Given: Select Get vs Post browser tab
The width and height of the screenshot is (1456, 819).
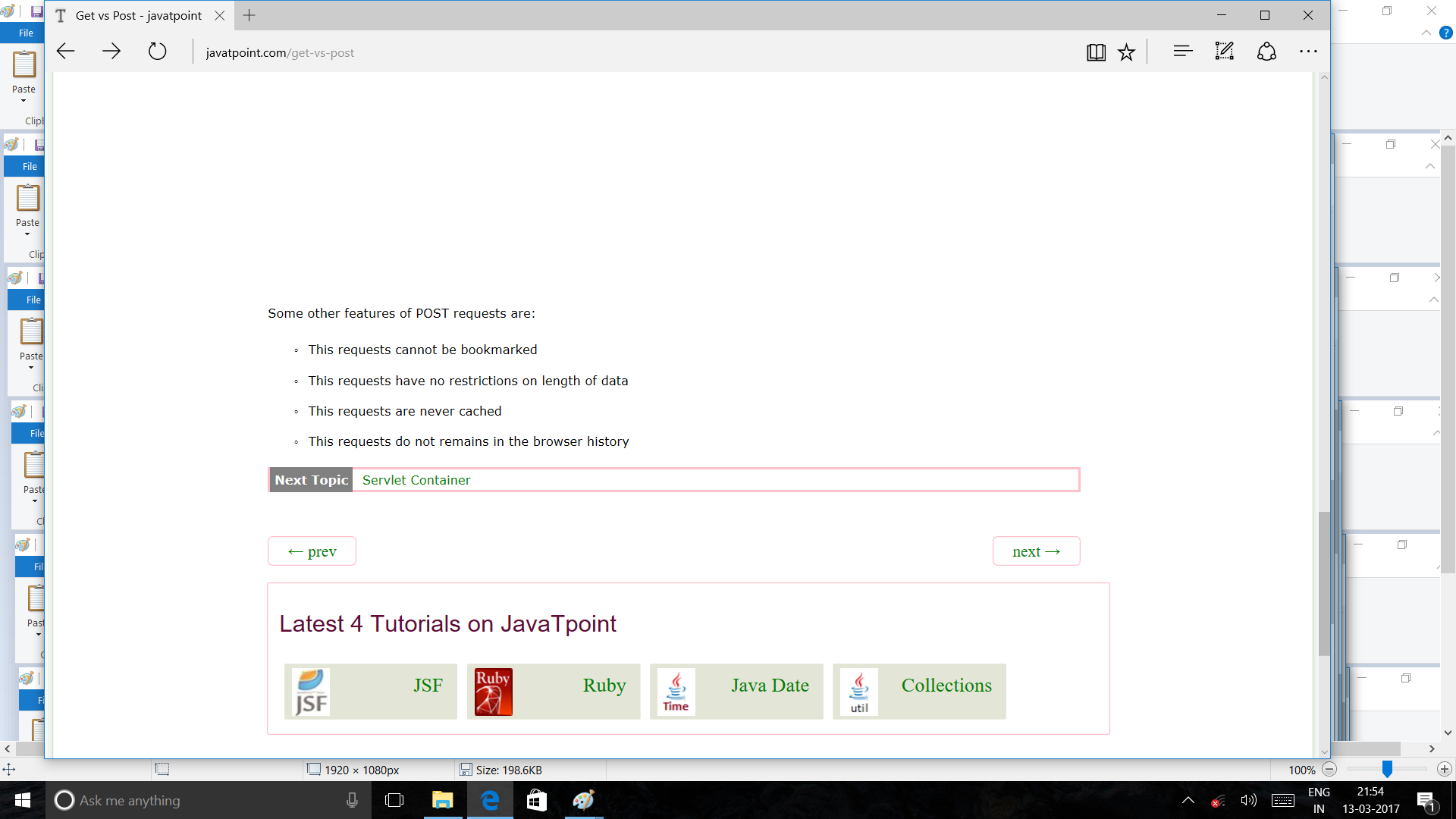Looking at the screenshot, I should coord(139,15).
